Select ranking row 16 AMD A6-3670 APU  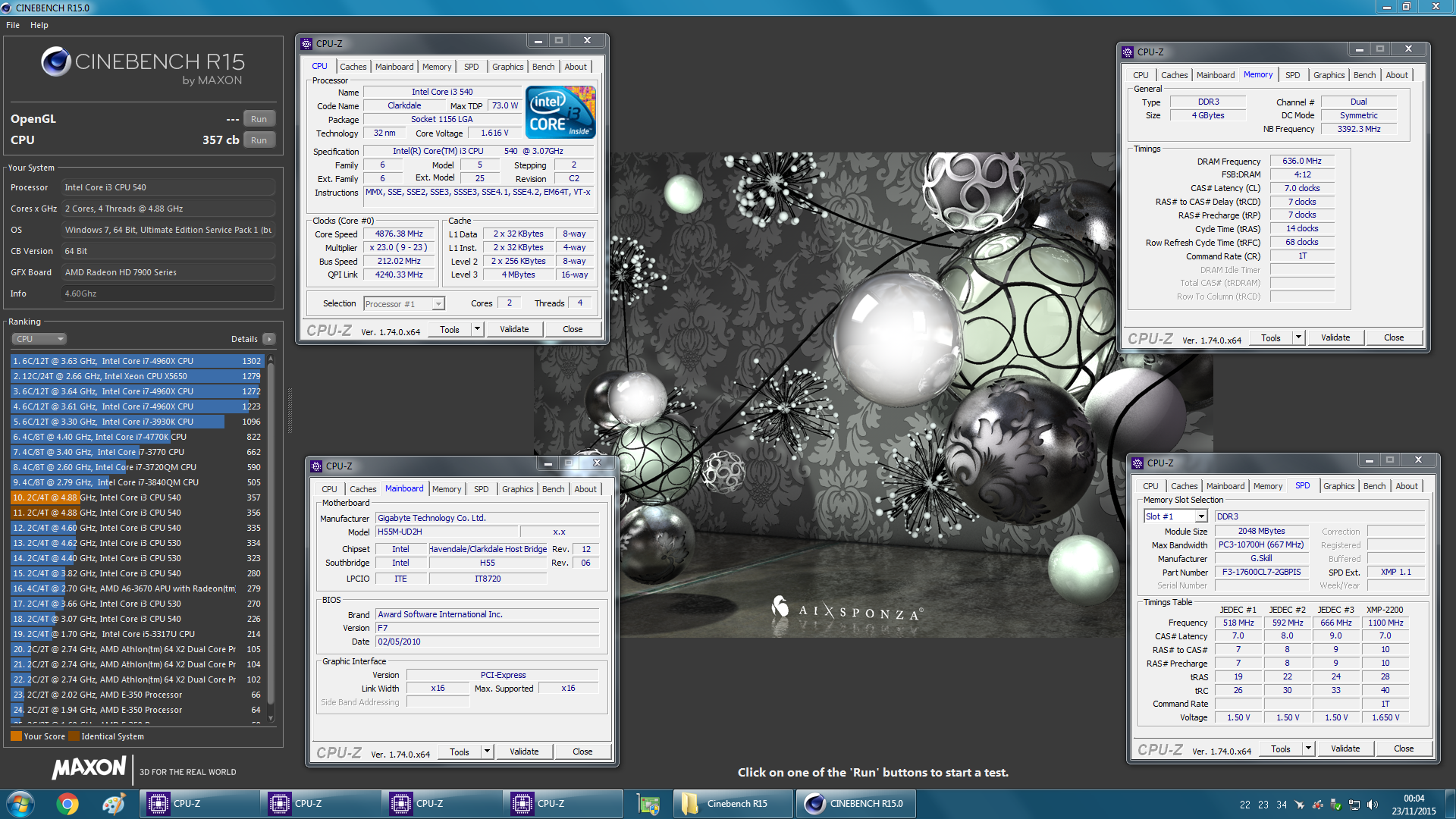click(x=136, y=588)
